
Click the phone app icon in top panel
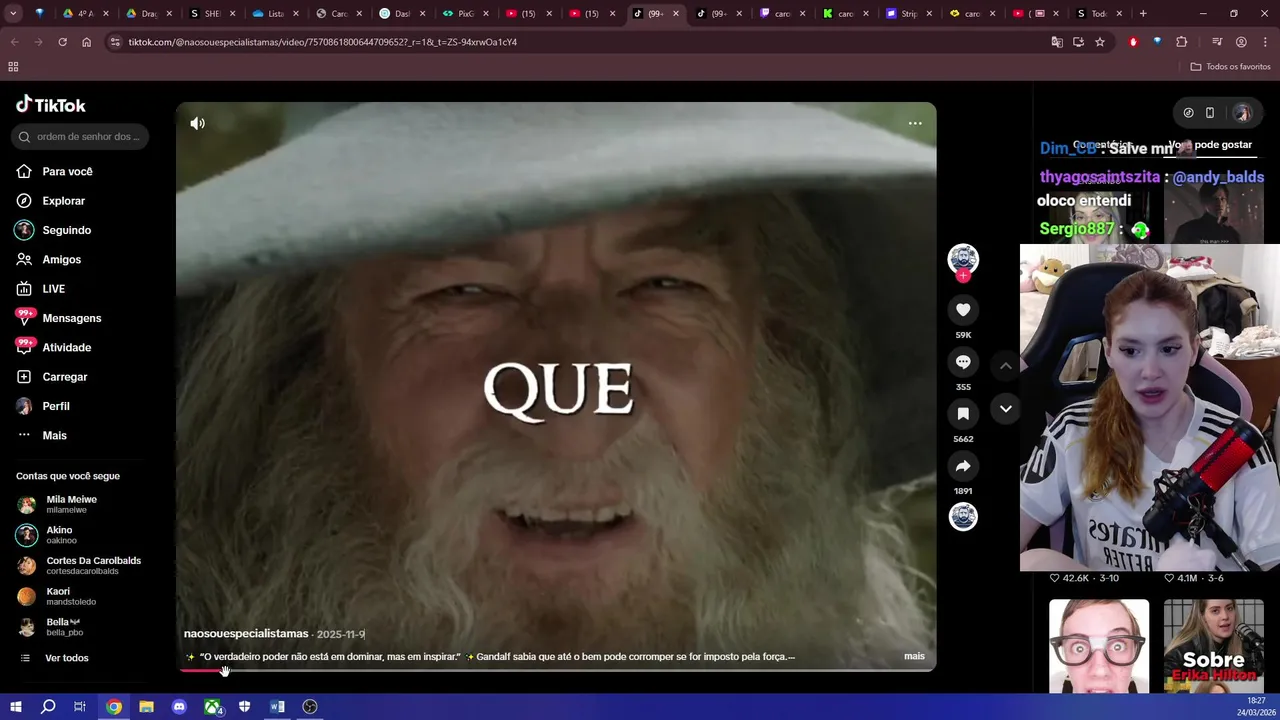pyautogui.click(x=1210, y=113)
